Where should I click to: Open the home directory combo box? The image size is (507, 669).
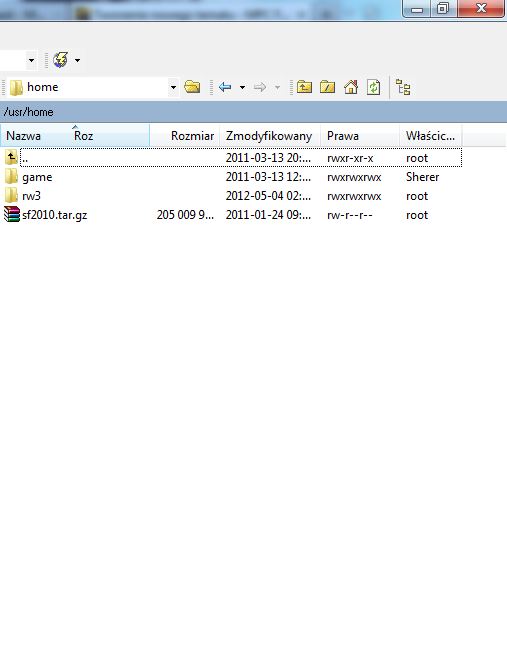click(x=93, y=87)
